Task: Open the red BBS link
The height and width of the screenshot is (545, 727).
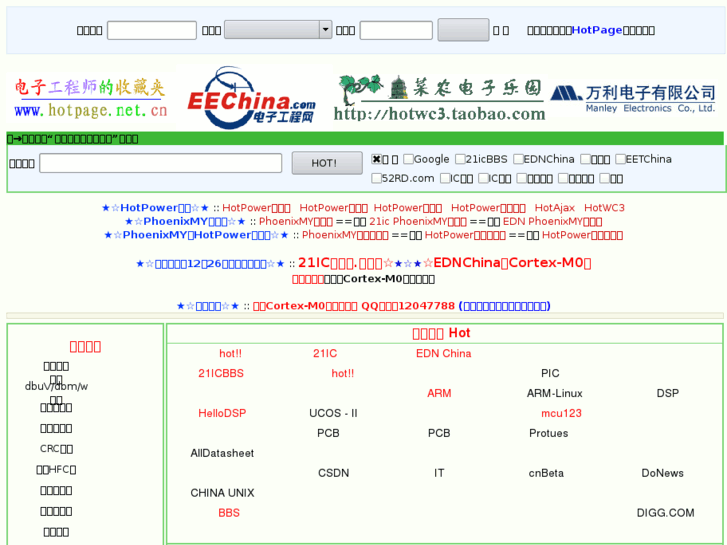Action: pyautogui.click(x=229, y=513)
